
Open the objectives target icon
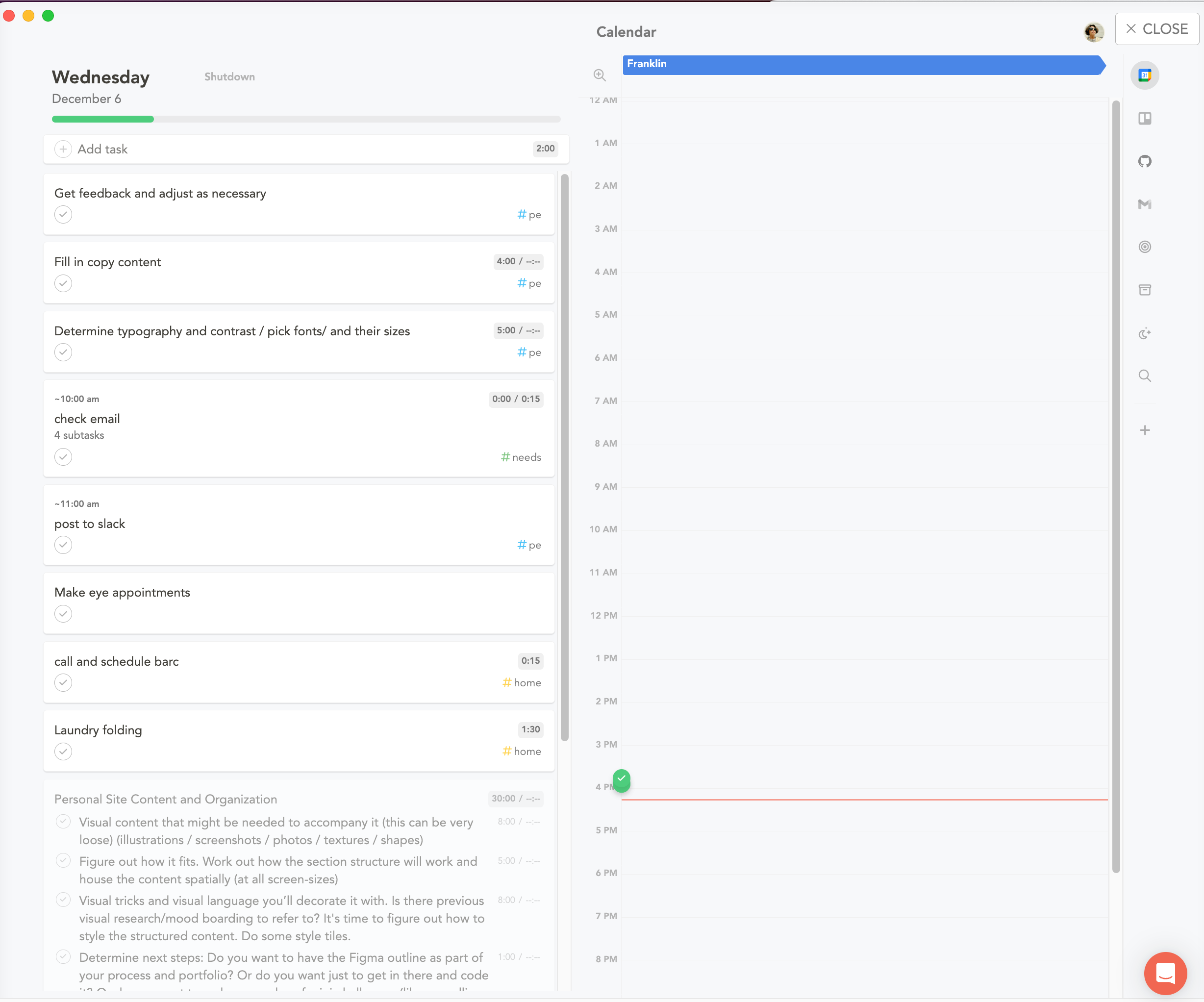(1144, 247)
